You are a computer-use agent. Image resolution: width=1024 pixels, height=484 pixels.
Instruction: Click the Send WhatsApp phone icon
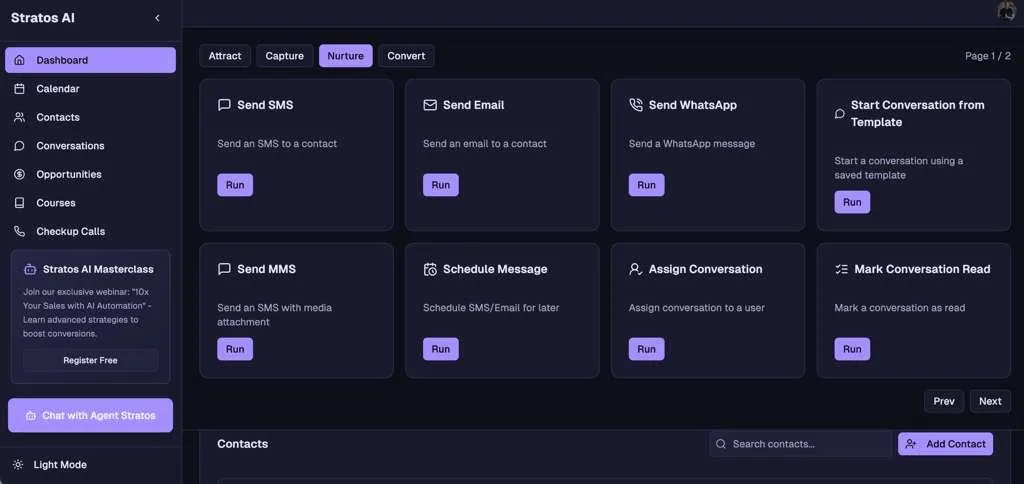pyautogui.click(x=635, y=105)
